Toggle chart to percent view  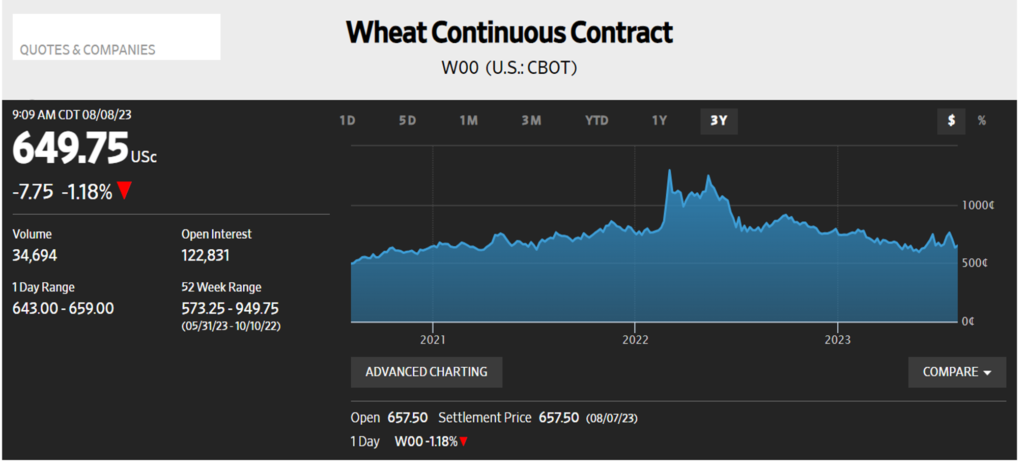(x=982, y=121)
